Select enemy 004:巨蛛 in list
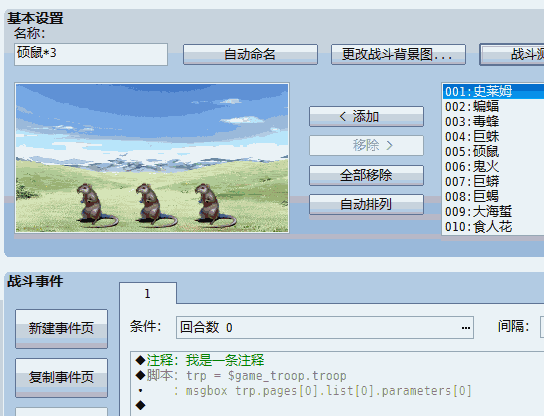 (493, 136)
